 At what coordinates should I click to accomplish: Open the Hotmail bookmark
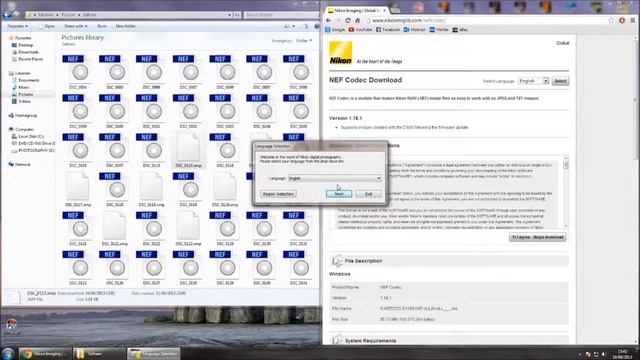415,30
